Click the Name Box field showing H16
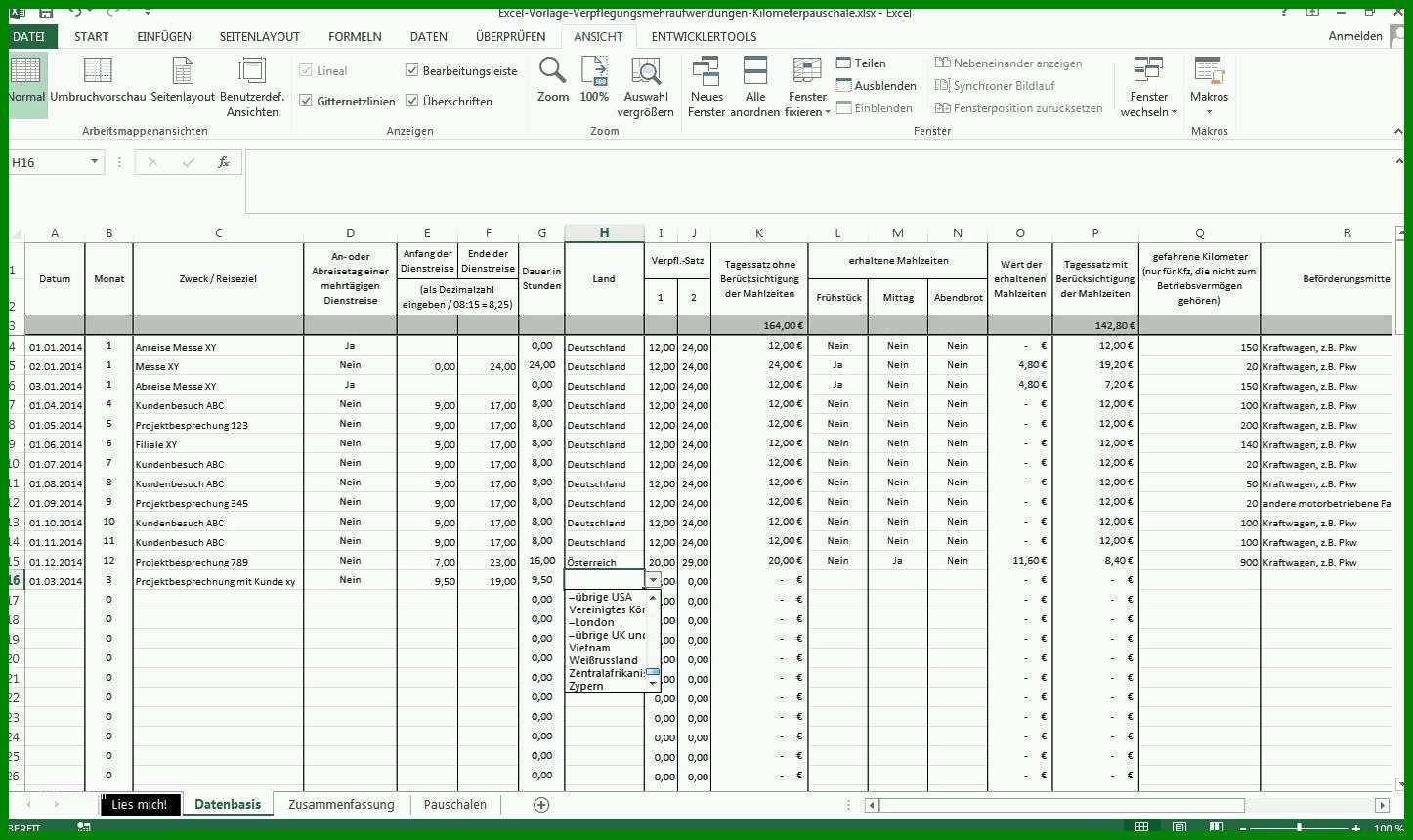 pyautogui.click(x=47, y=162)
